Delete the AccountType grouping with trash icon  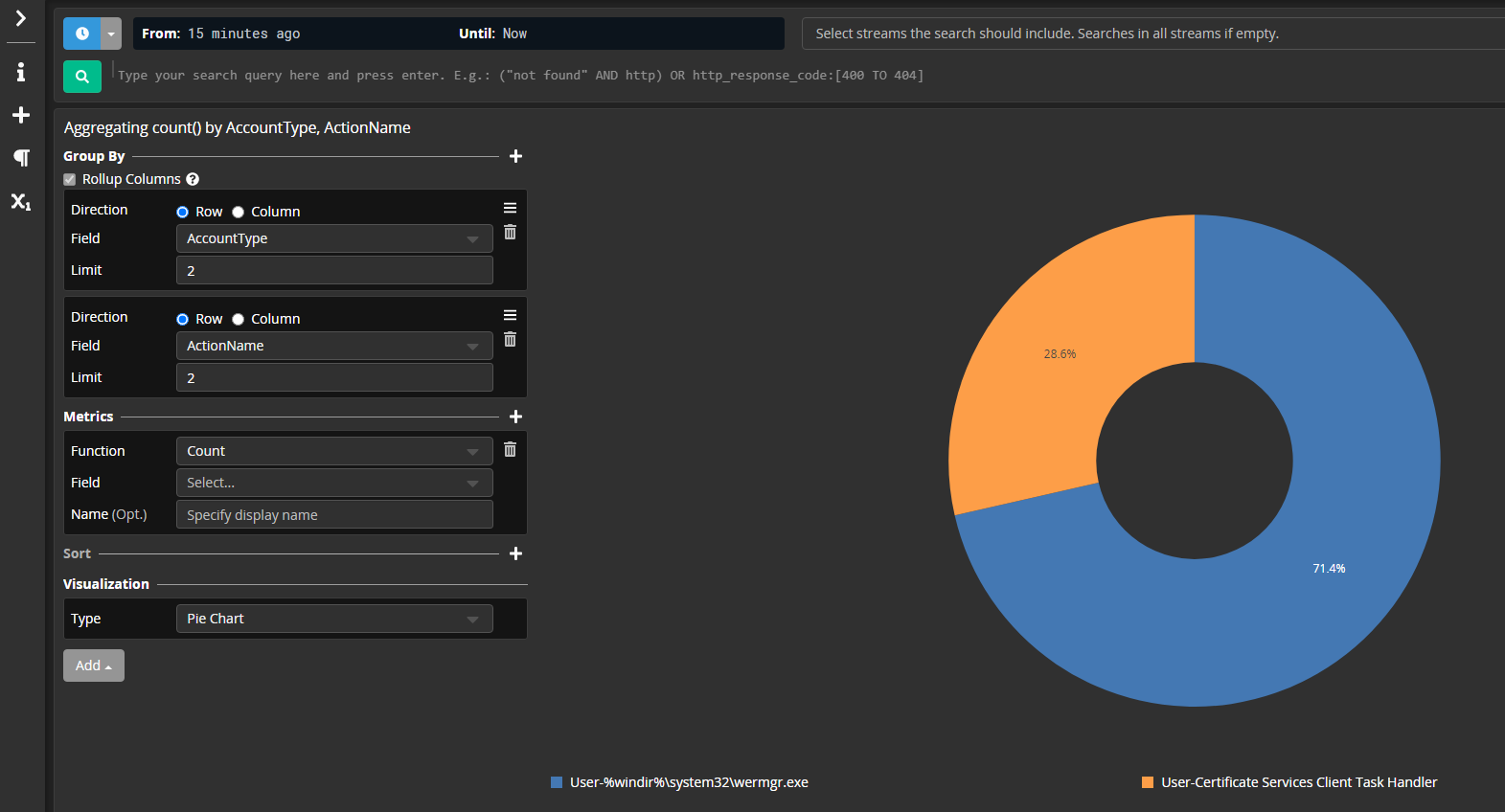(x=510, y=233)
